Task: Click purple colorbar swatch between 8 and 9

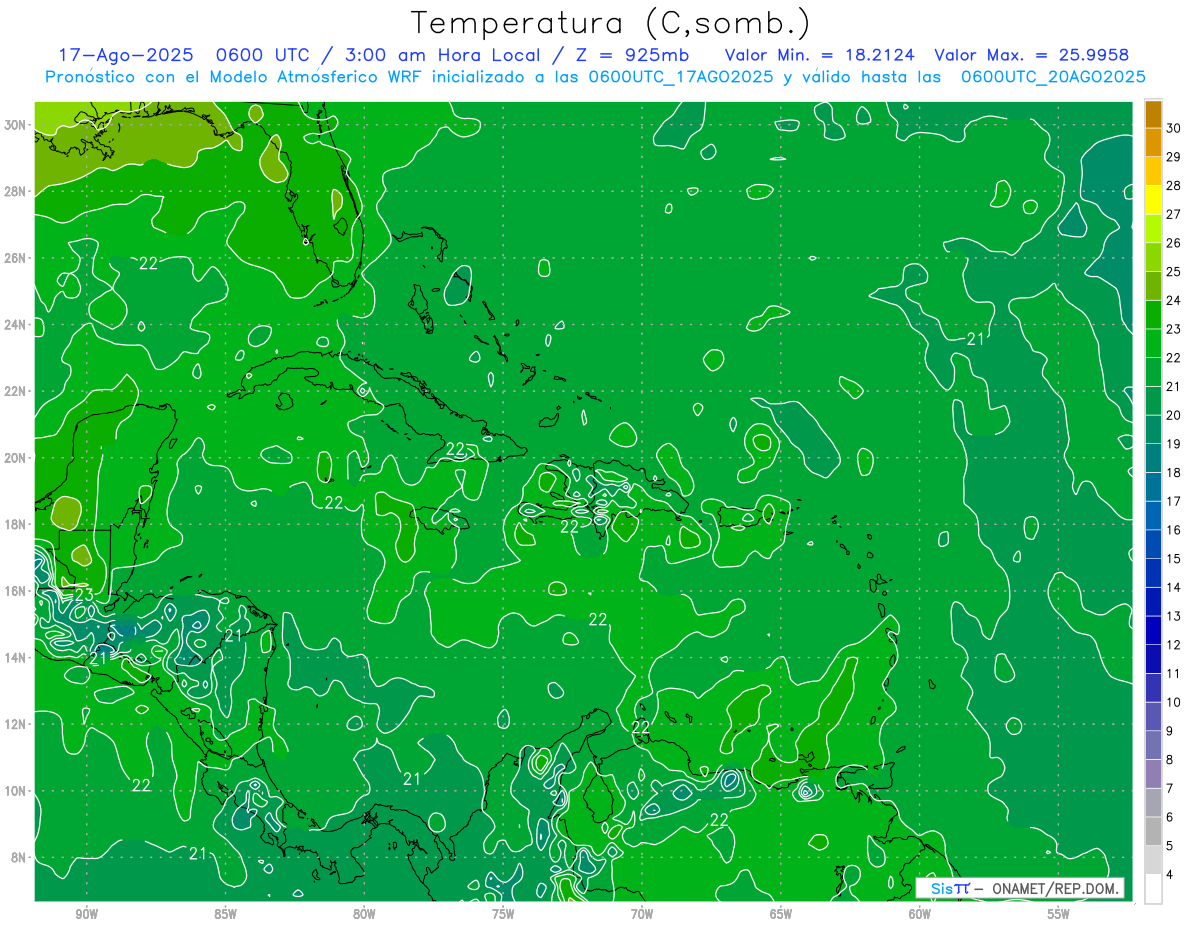Action: click(x=1153, y=745)
